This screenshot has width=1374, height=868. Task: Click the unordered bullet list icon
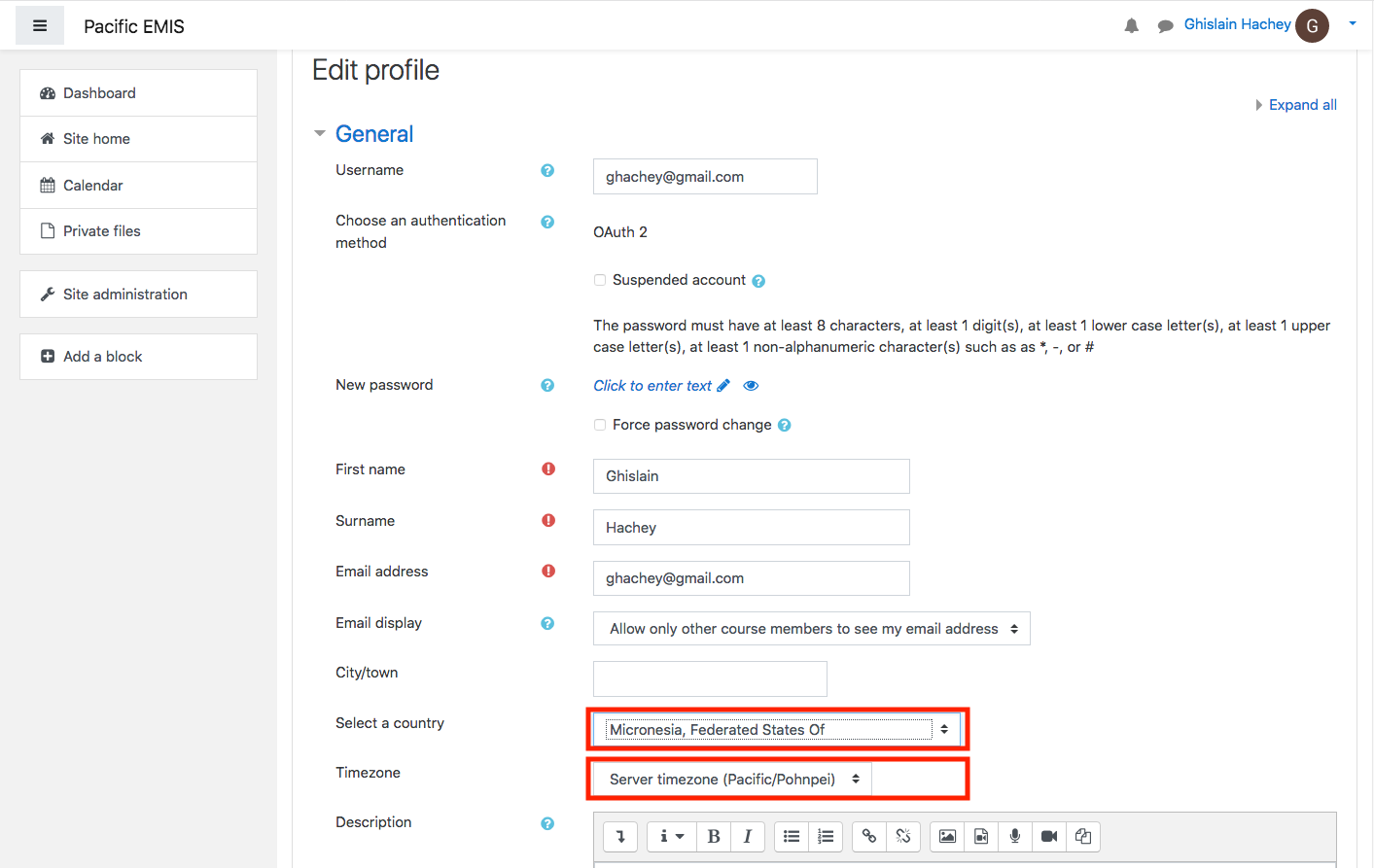792,836
